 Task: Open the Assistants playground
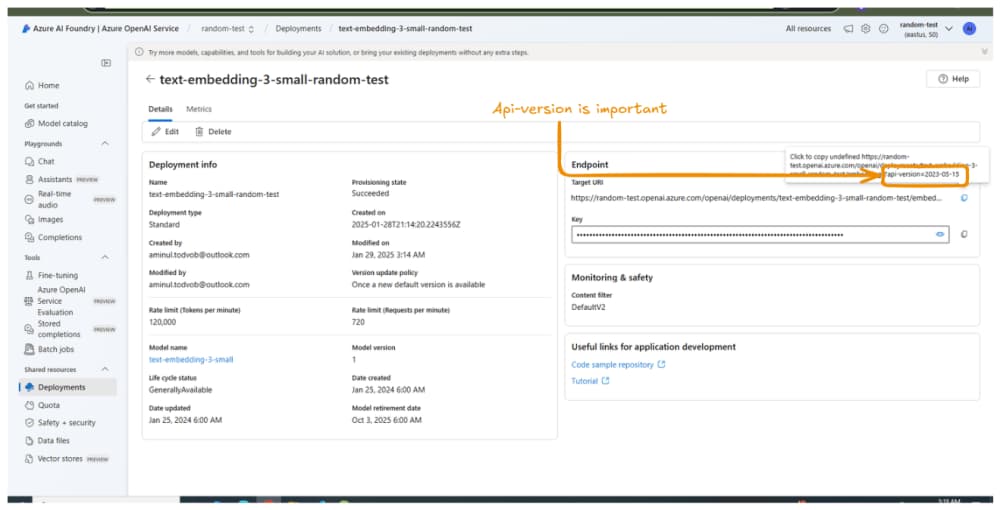61,180
